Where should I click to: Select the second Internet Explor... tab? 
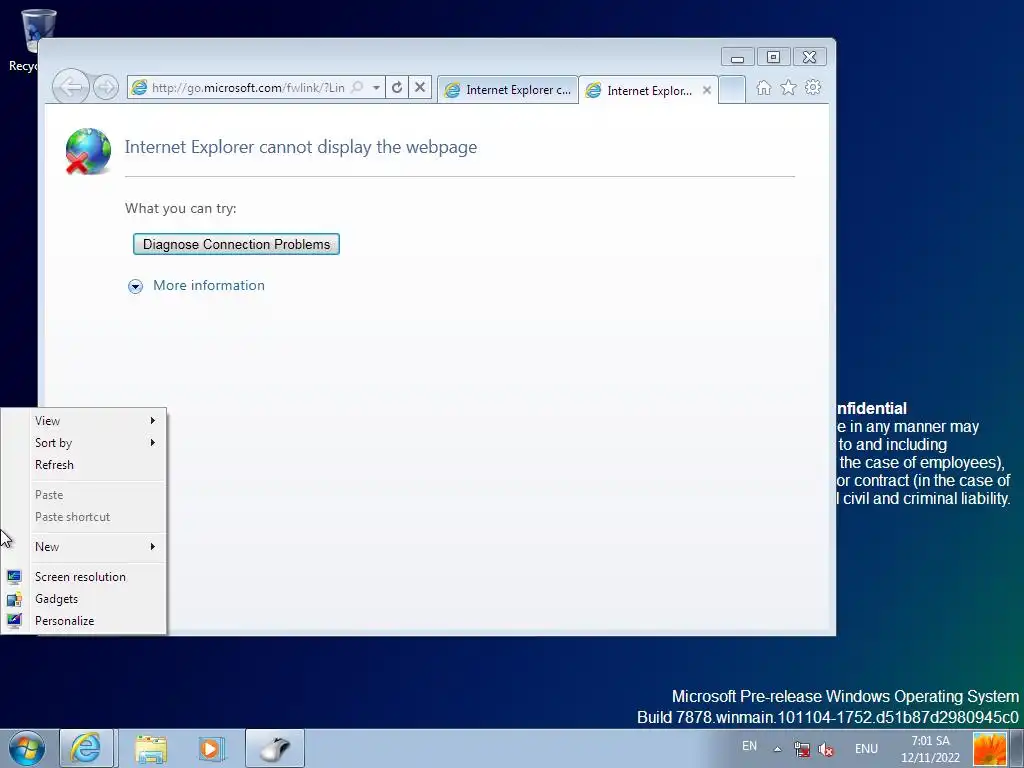pos(648,91)
